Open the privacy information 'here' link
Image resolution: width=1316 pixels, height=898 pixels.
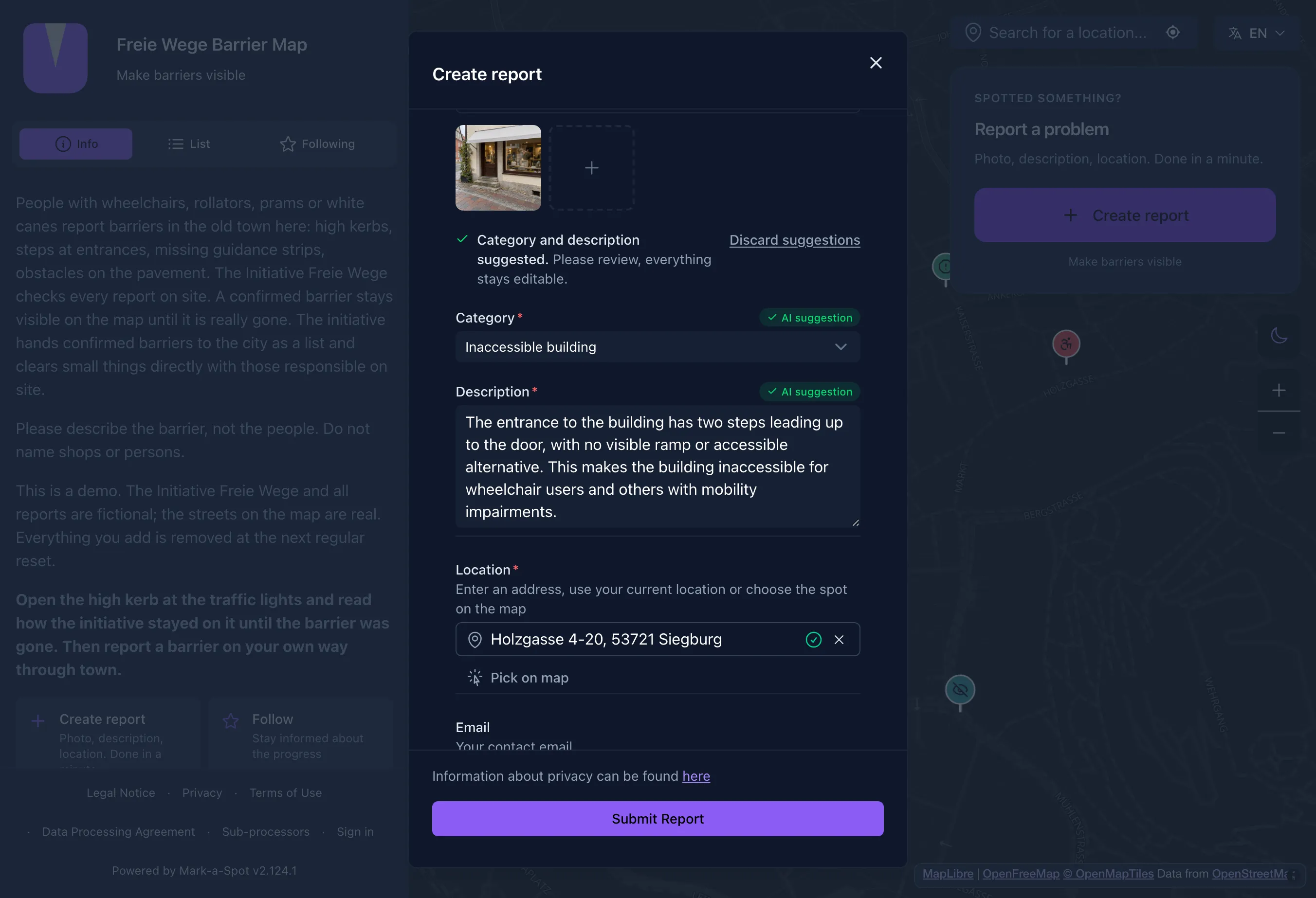point(696,776)
